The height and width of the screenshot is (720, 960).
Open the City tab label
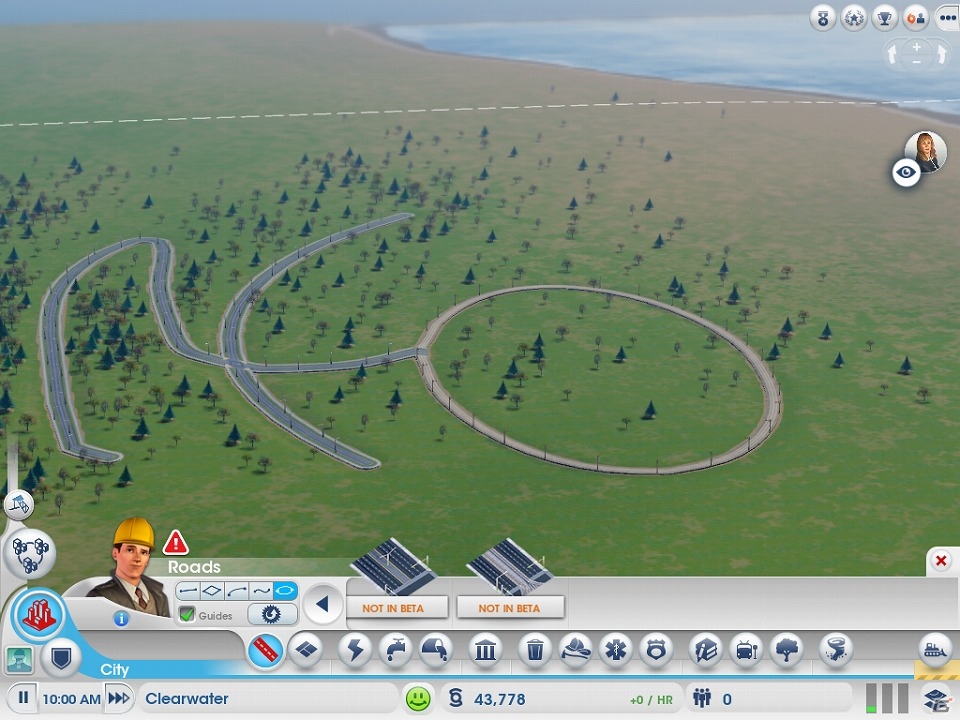[114, 669]
